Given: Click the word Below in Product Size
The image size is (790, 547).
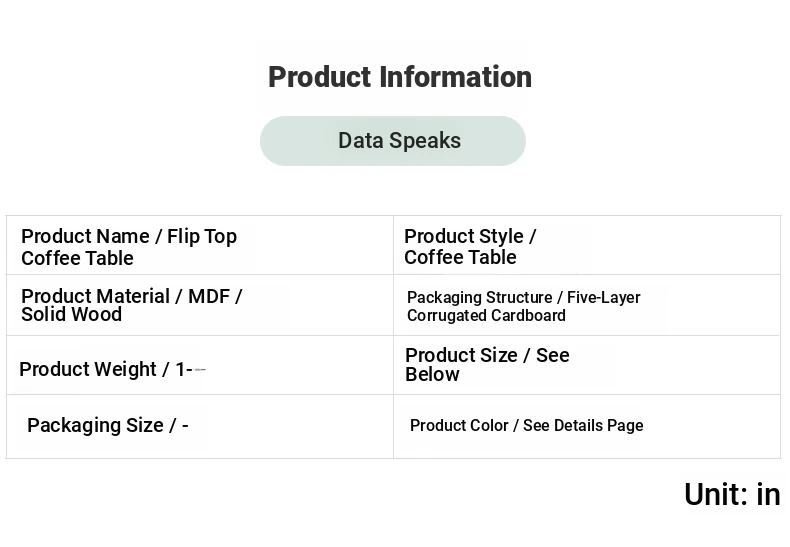Looking at the screenshot, I should tap(432, 374).
